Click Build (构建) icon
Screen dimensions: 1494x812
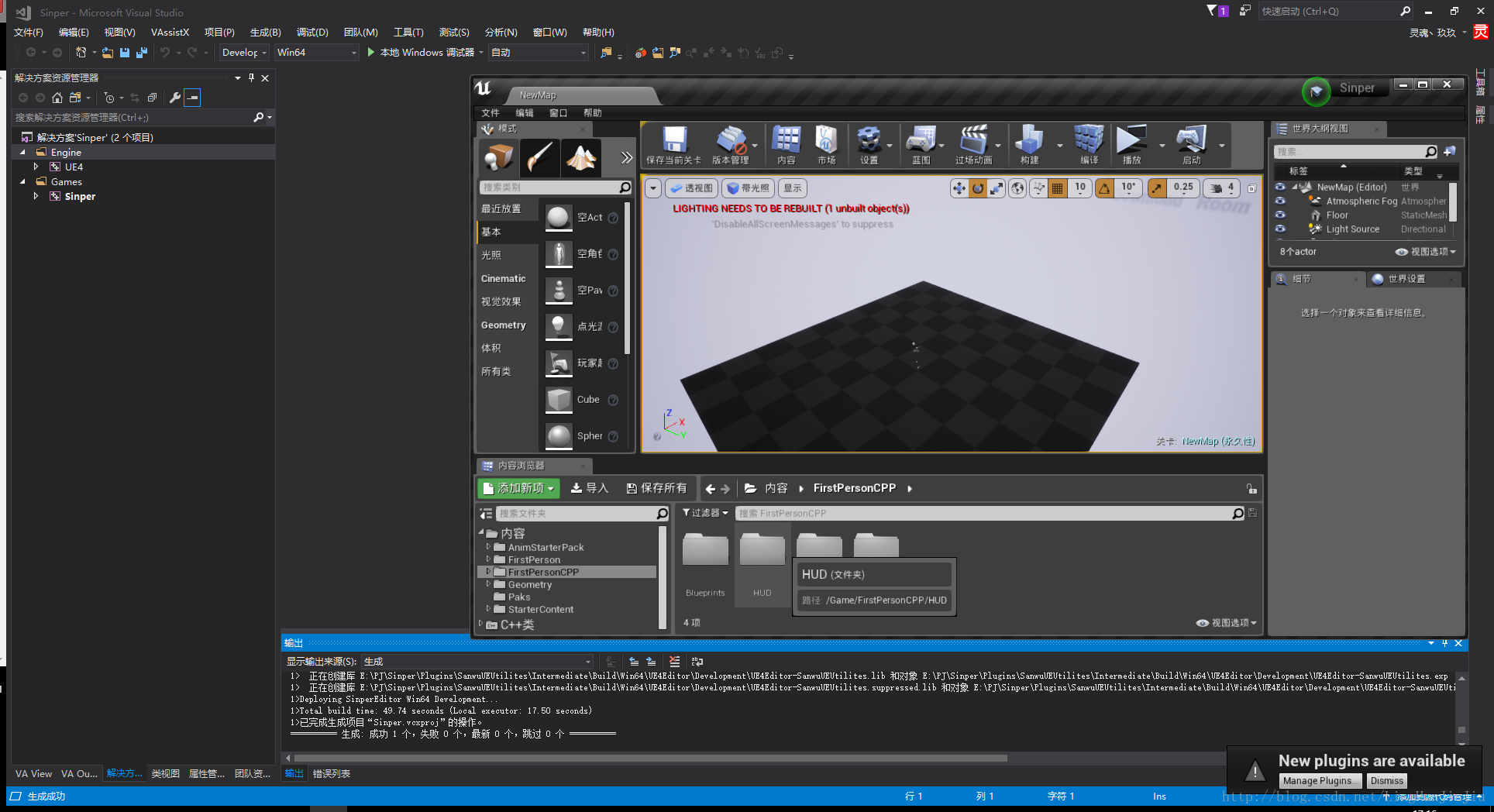pyautogui.click(x=1029, y=140)
